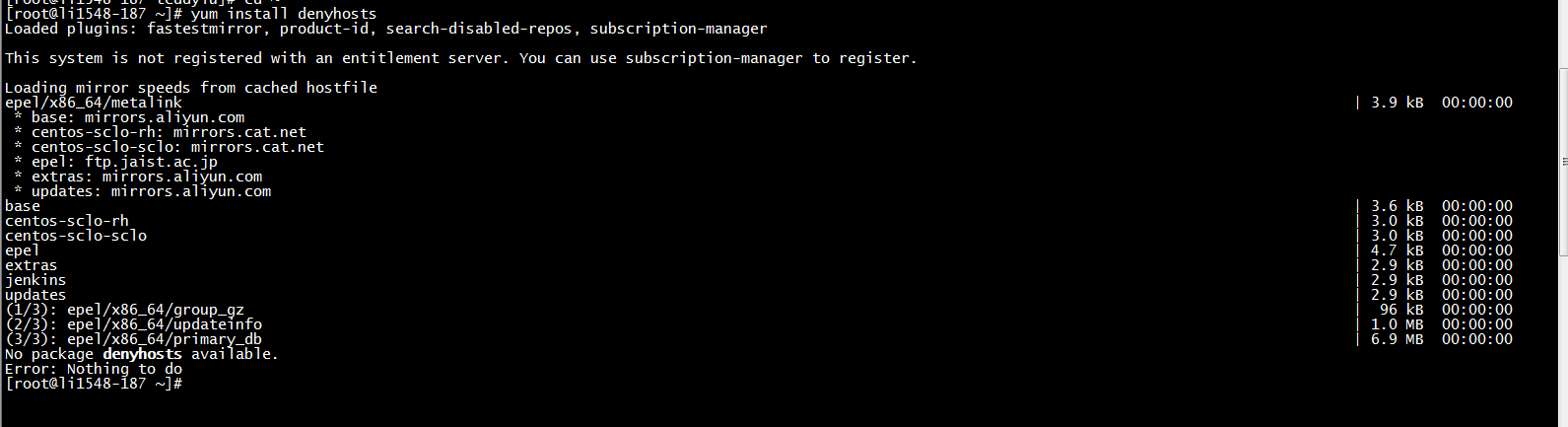The image size is (1568, 427).
Task: Click the 'centos-sclo-sclo: mirrors.cat.net' entry
Action: 177,147
